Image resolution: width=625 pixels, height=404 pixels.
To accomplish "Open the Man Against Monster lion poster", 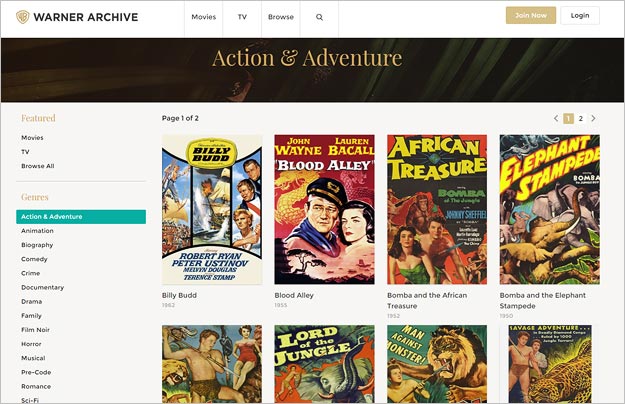I will click(x=437, y=364).
